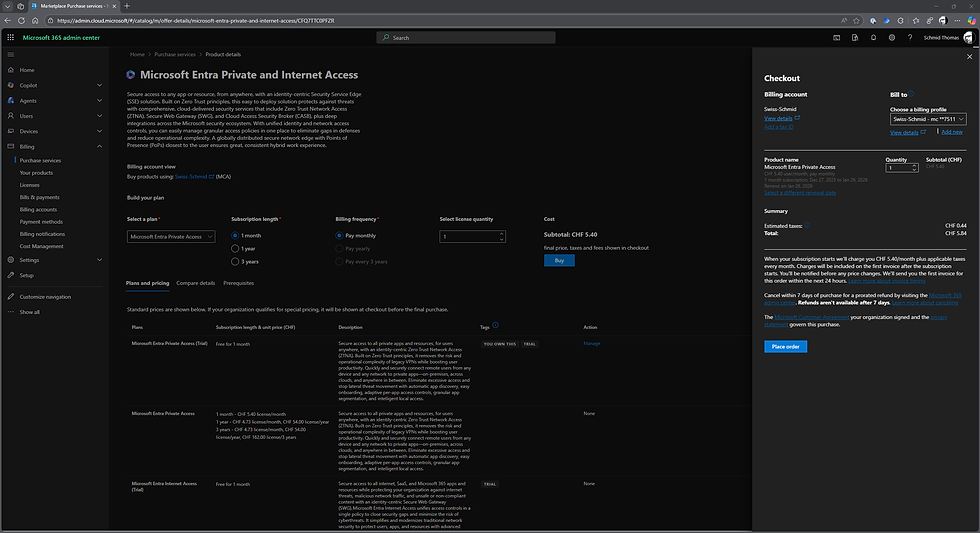Open Home in the left navigation

click(27, 70)
